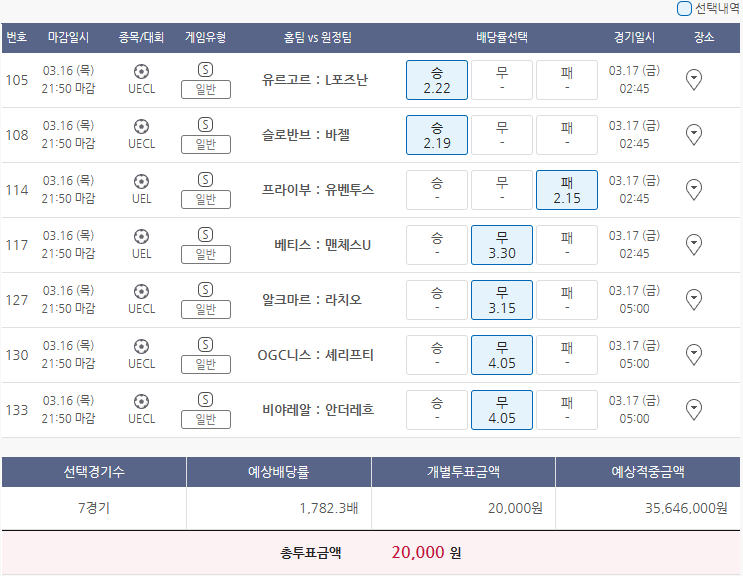This screenshot has width=743, height=576.
Task: Open venue location pin for match 133
Action: (694, 409)
